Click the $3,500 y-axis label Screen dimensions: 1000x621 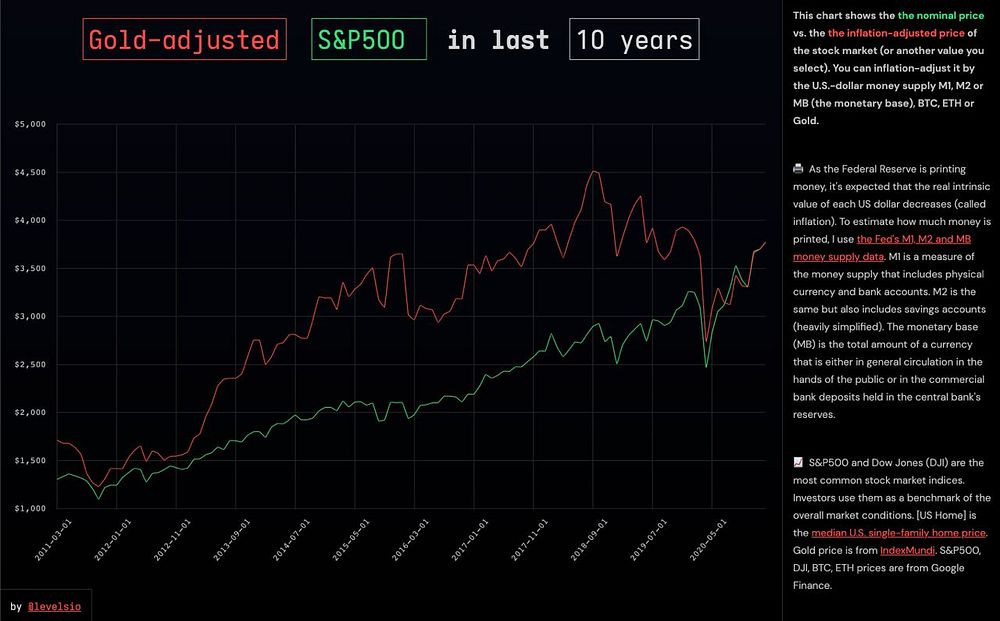point(30,268)
